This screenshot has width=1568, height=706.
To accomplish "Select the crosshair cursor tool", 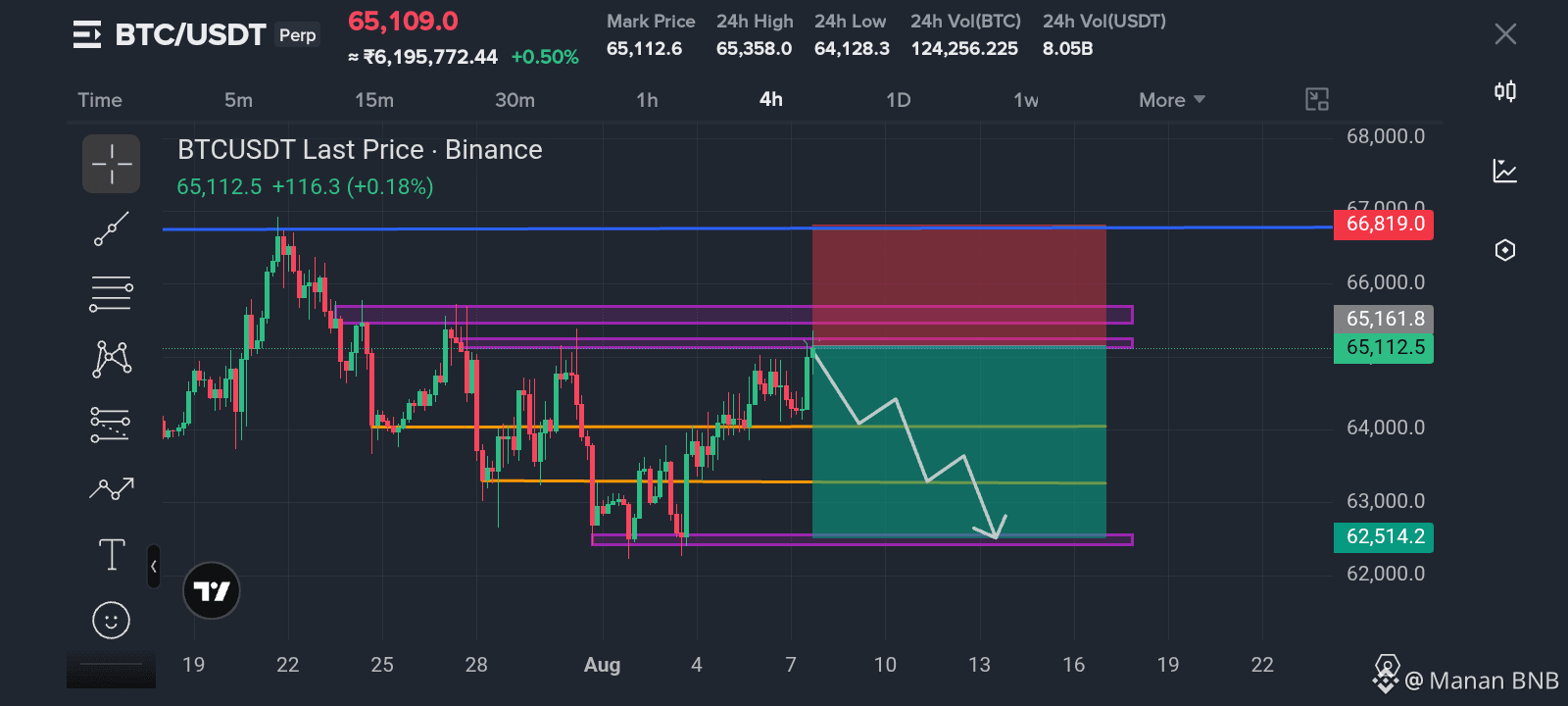I will point(111,164).
